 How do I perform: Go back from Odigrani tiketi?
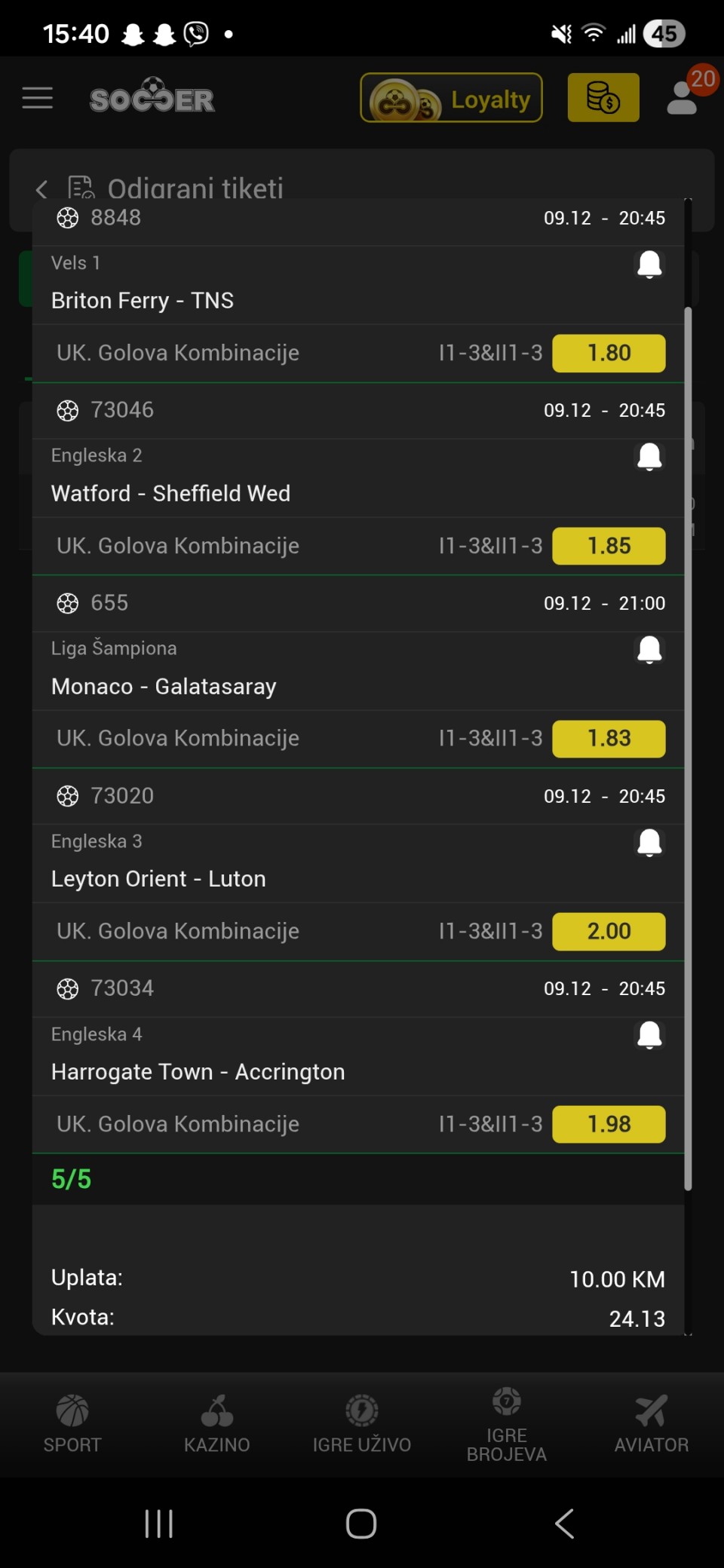tap(42, 188)
